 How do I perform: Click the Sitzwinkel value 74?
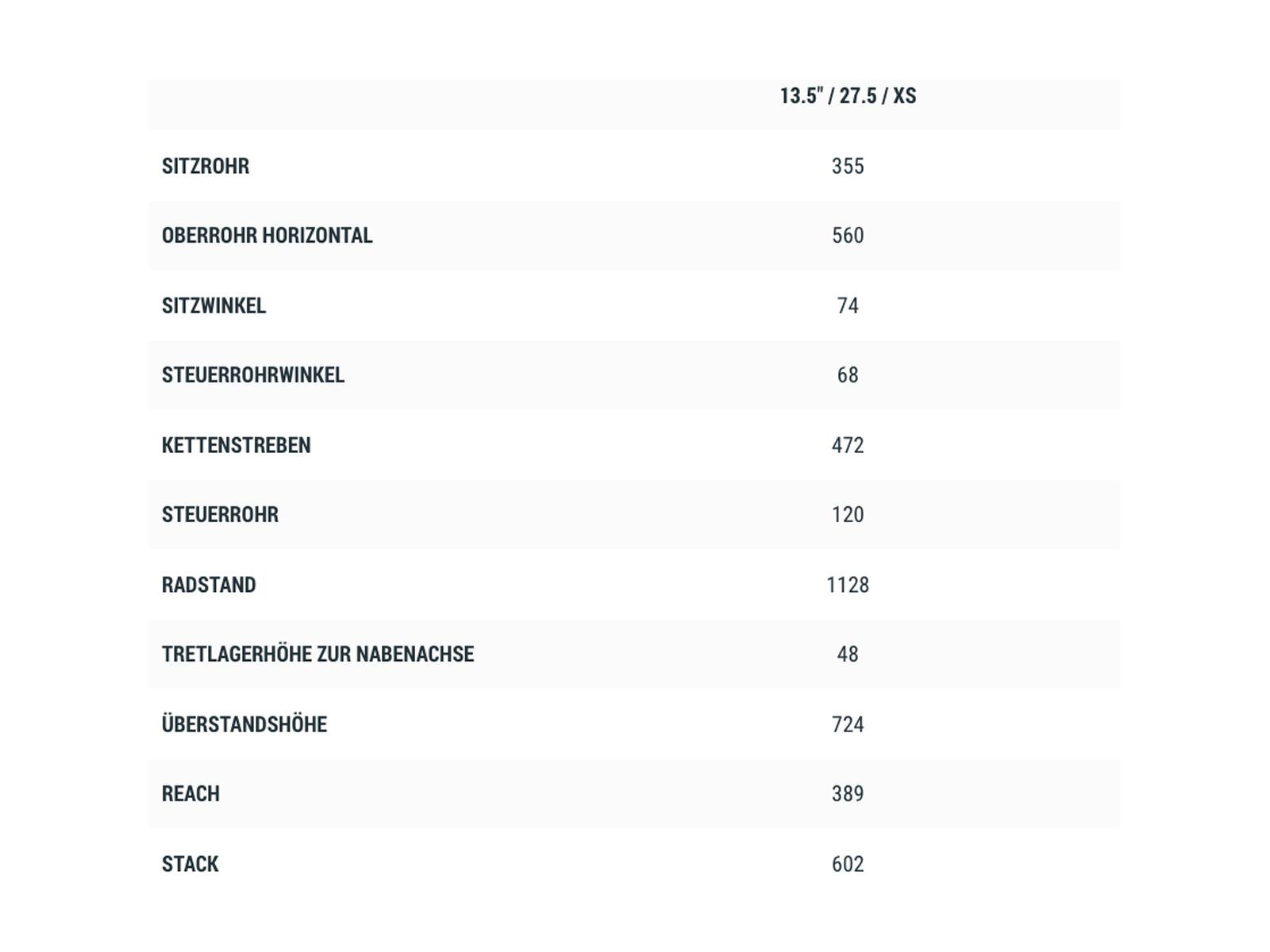click(x=848, y=305)
